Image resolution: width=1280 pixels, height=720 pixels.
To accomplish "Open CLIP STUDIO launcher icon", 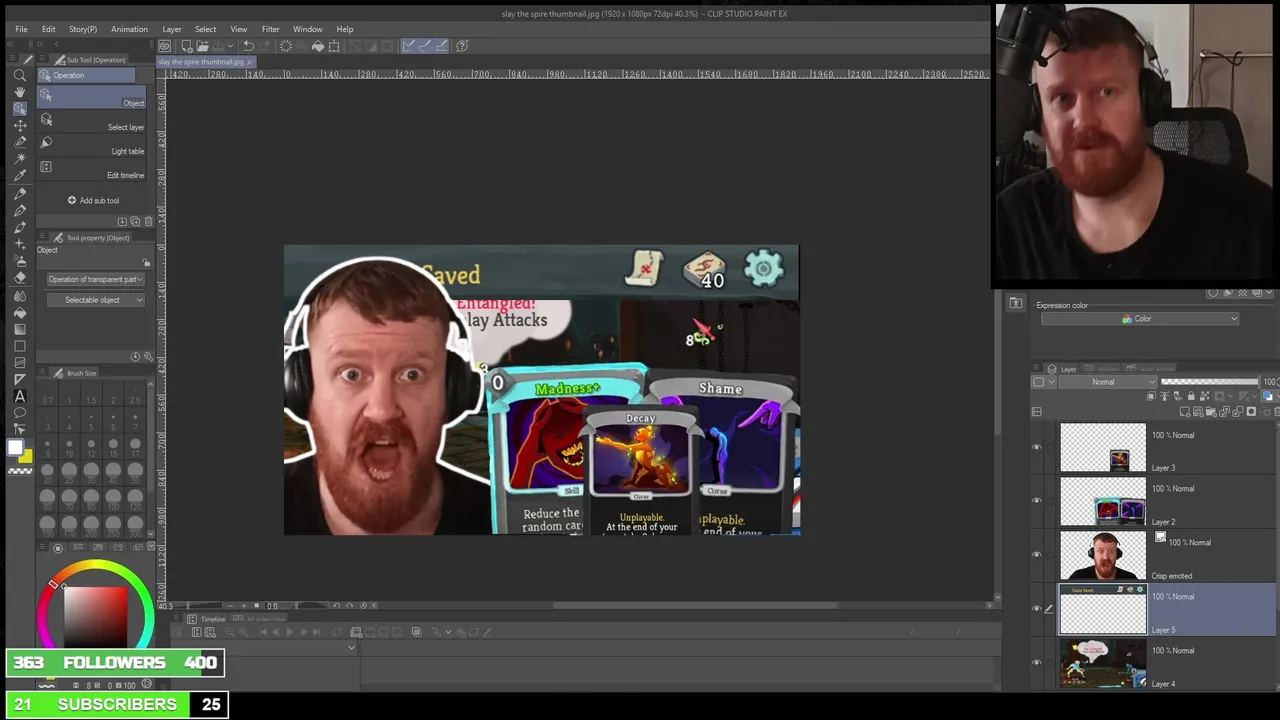I will click(x=165, y=46).
